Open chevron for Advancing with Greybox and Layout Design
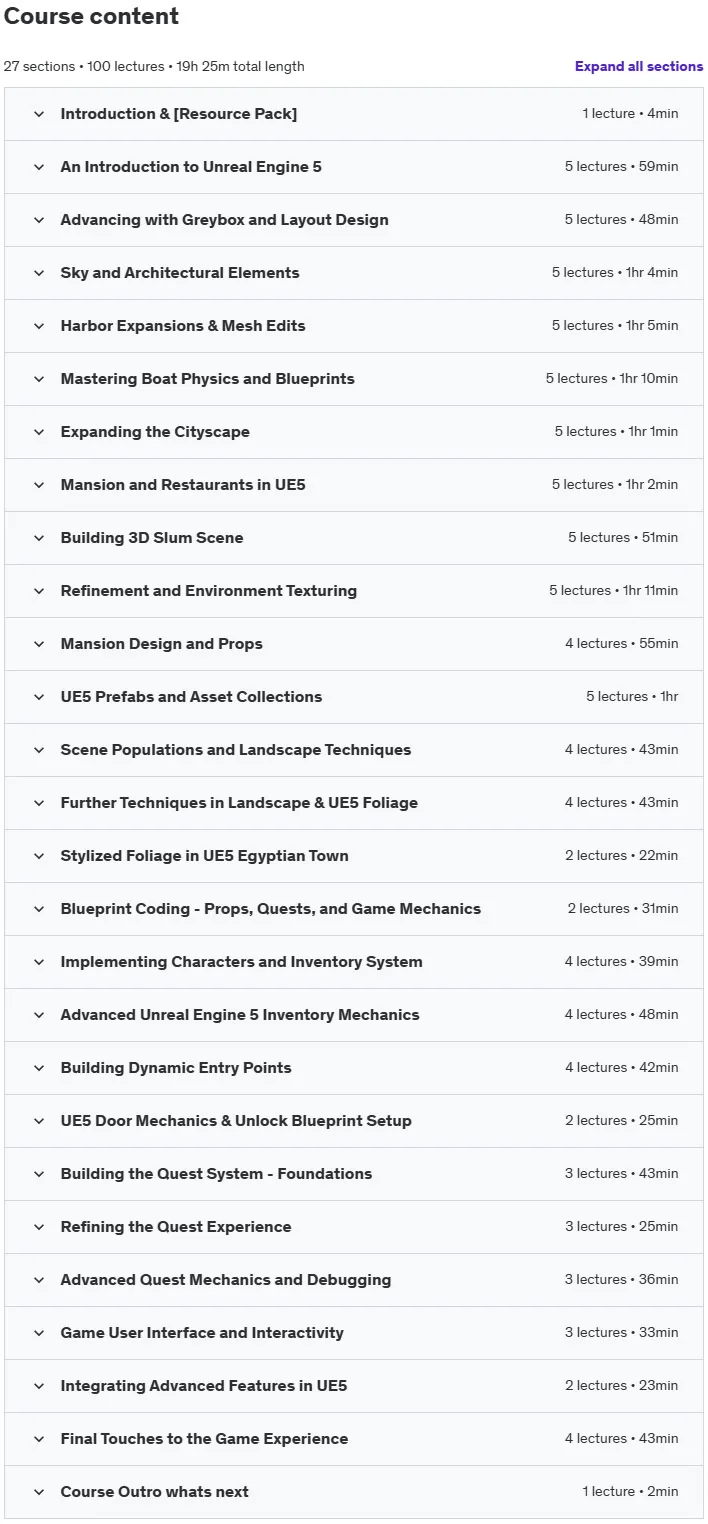The image size is (708, 1524). pyautogui.click(x=39, y=220)
